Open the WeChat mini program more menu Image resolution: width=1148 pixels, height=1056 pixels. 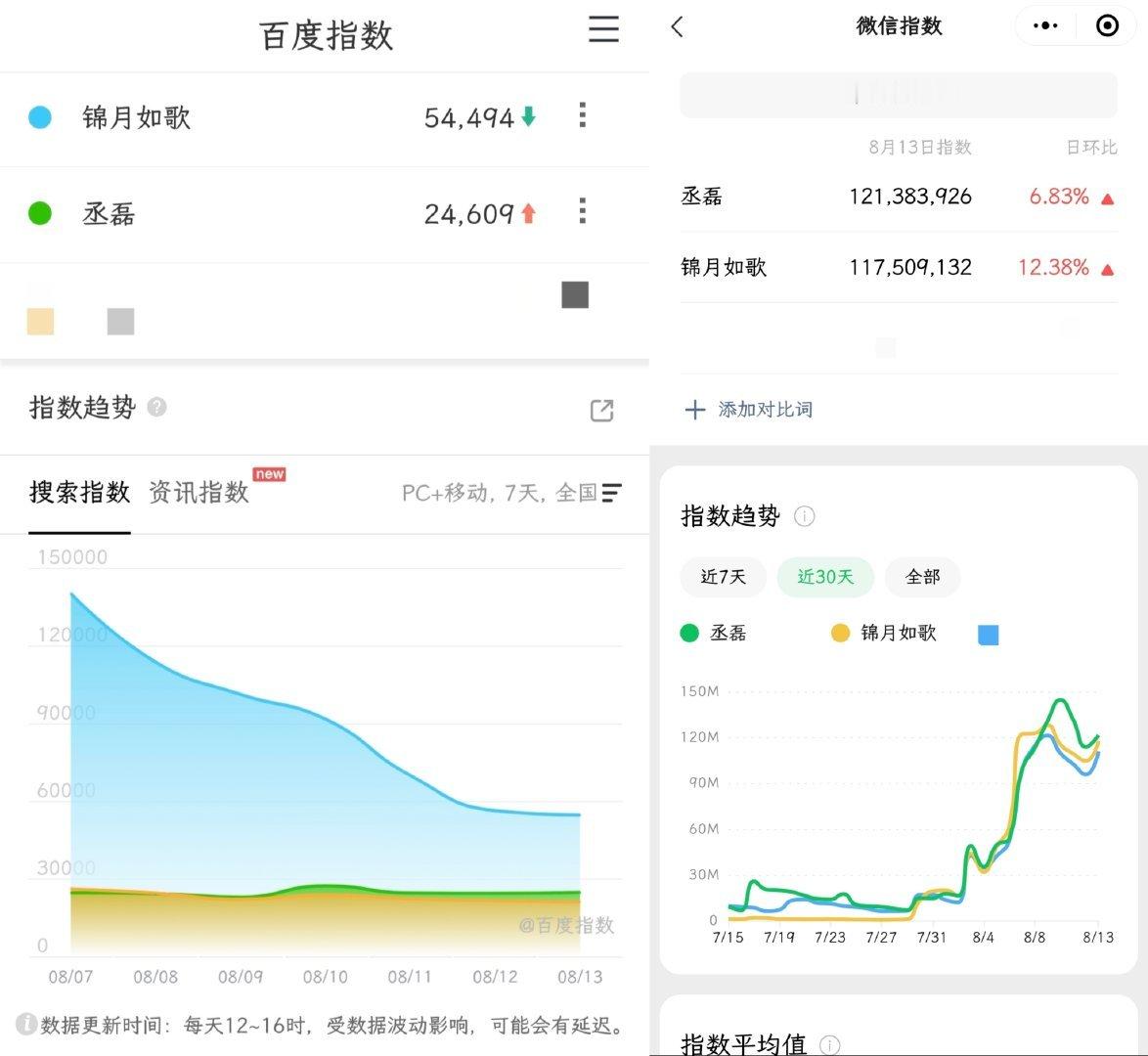(x=1044, y=25)
